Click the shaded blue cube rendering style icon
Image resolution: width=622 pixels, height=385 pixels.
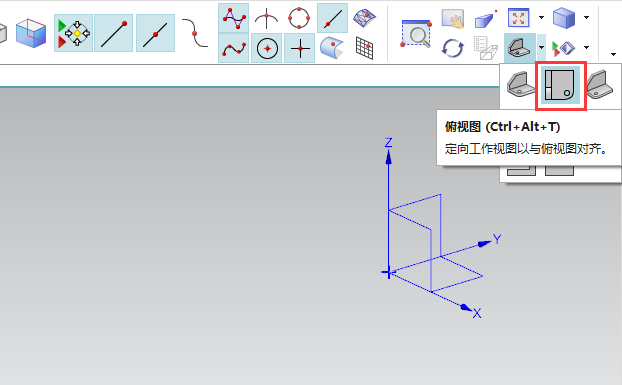[564, 18]
